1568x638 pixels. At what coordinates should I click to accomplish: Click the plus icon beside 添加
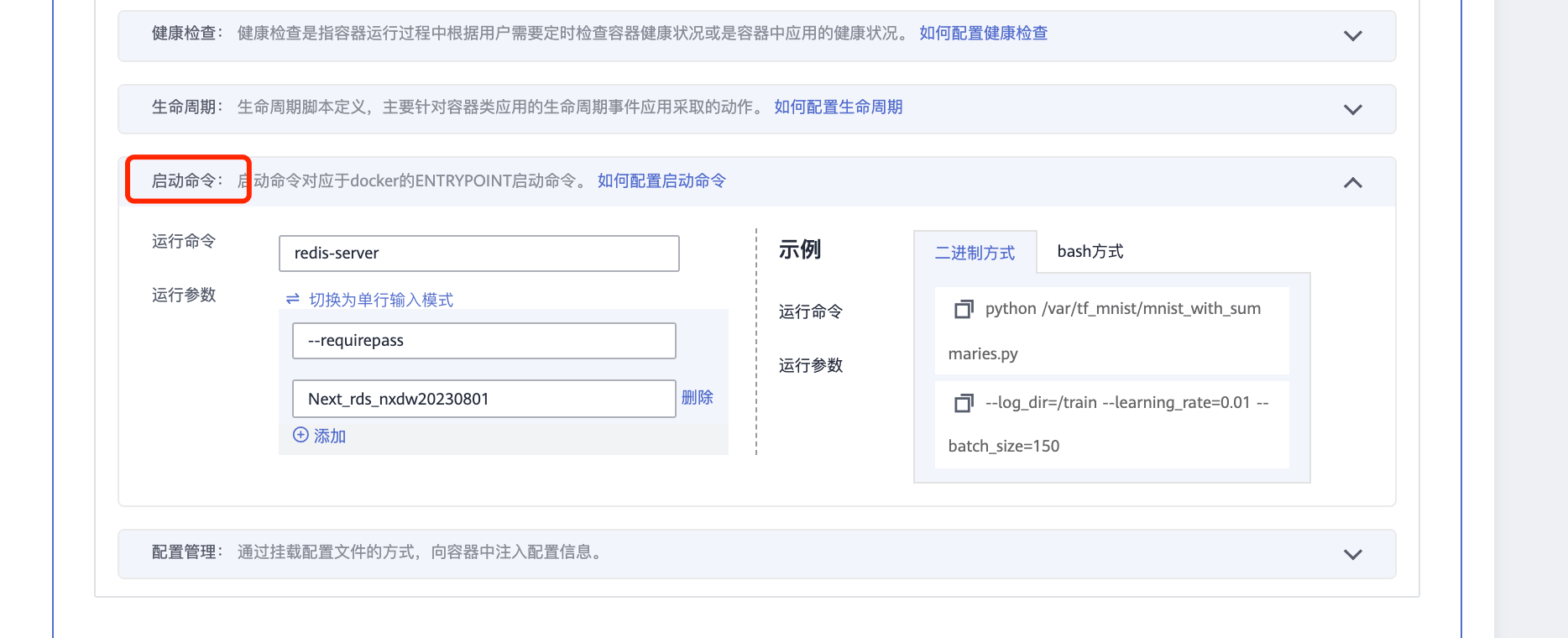301,435
